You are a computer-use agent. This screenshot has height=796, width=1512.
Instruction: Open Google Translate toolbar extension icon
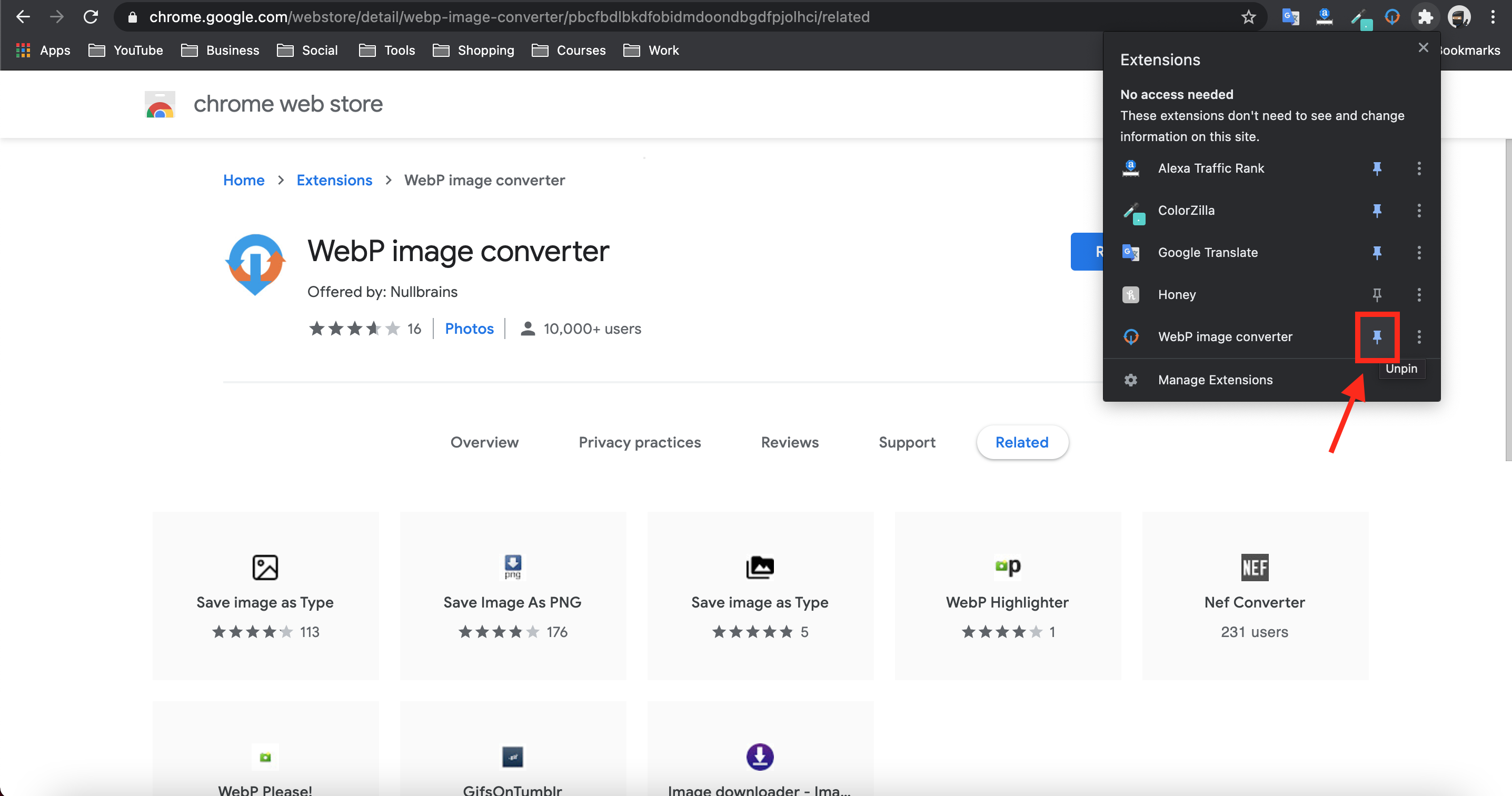coord(1291,17)
